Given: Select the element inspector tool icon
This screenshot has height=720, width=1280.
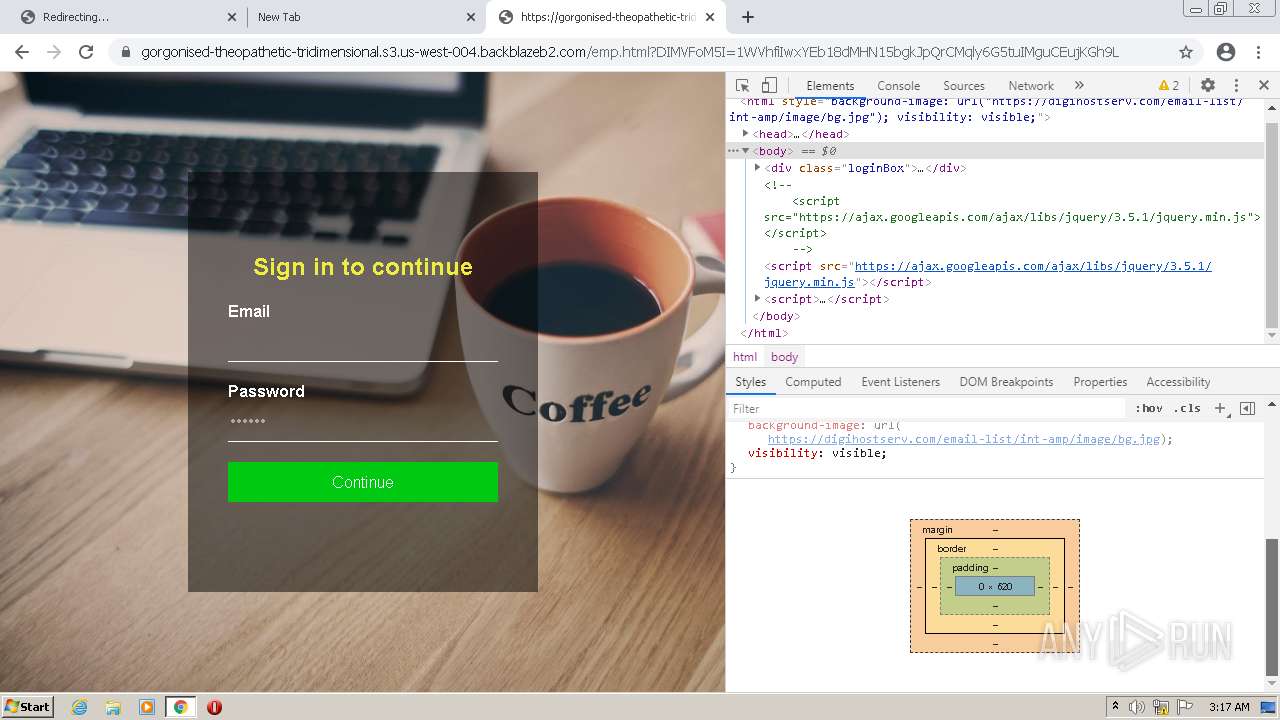Looking at the screenshot, I should 742,86.
